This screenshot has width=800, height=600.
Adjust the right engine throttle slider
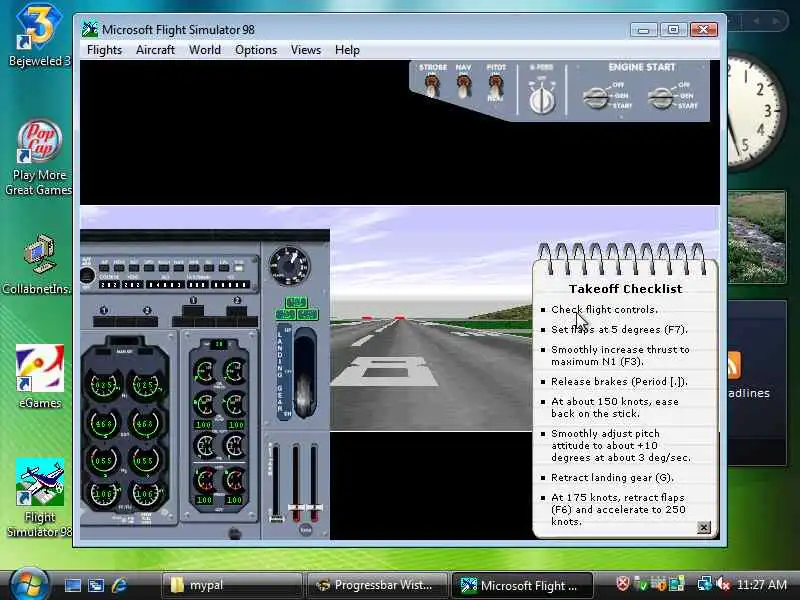314,482
